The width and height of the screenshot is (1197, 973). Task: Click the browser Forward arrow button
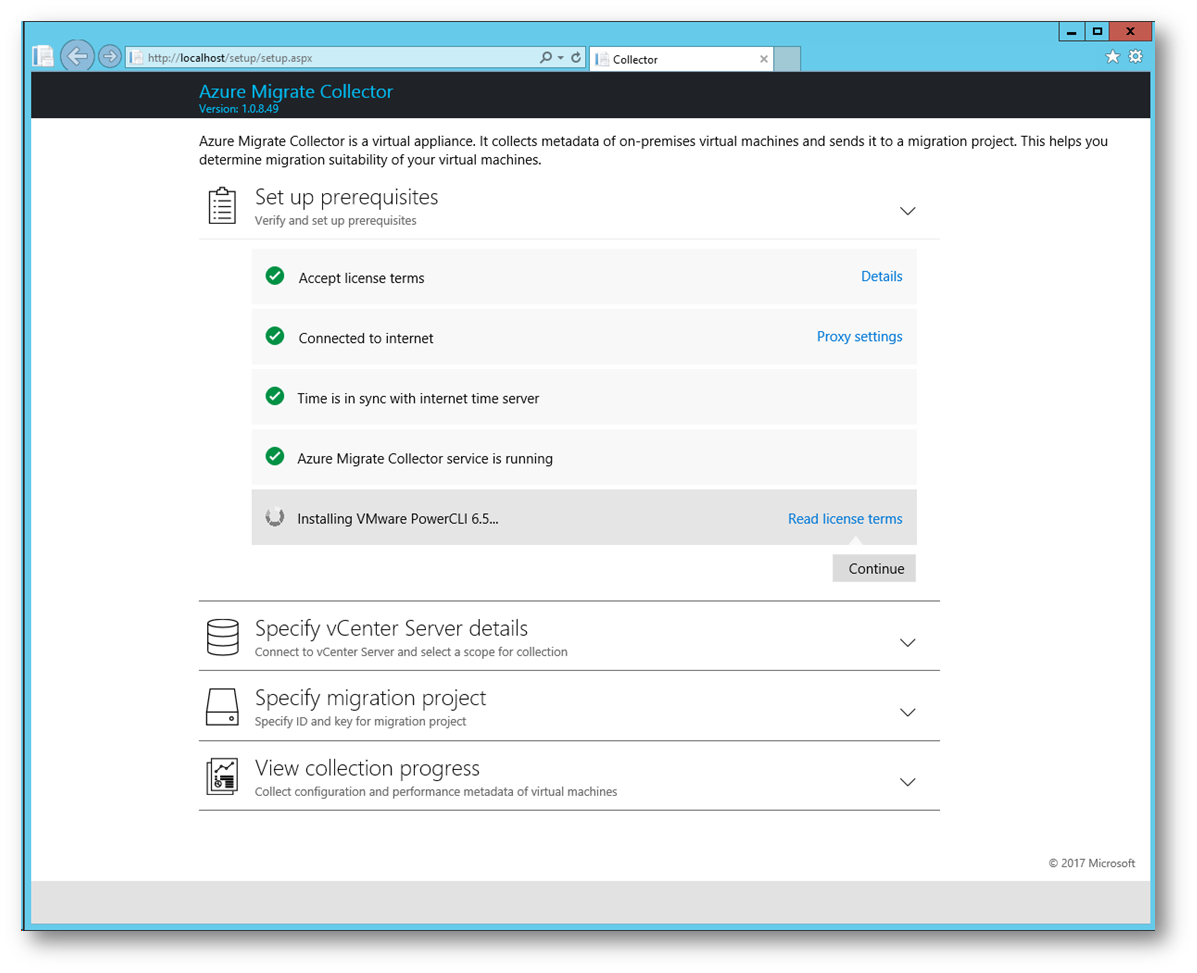109,56
